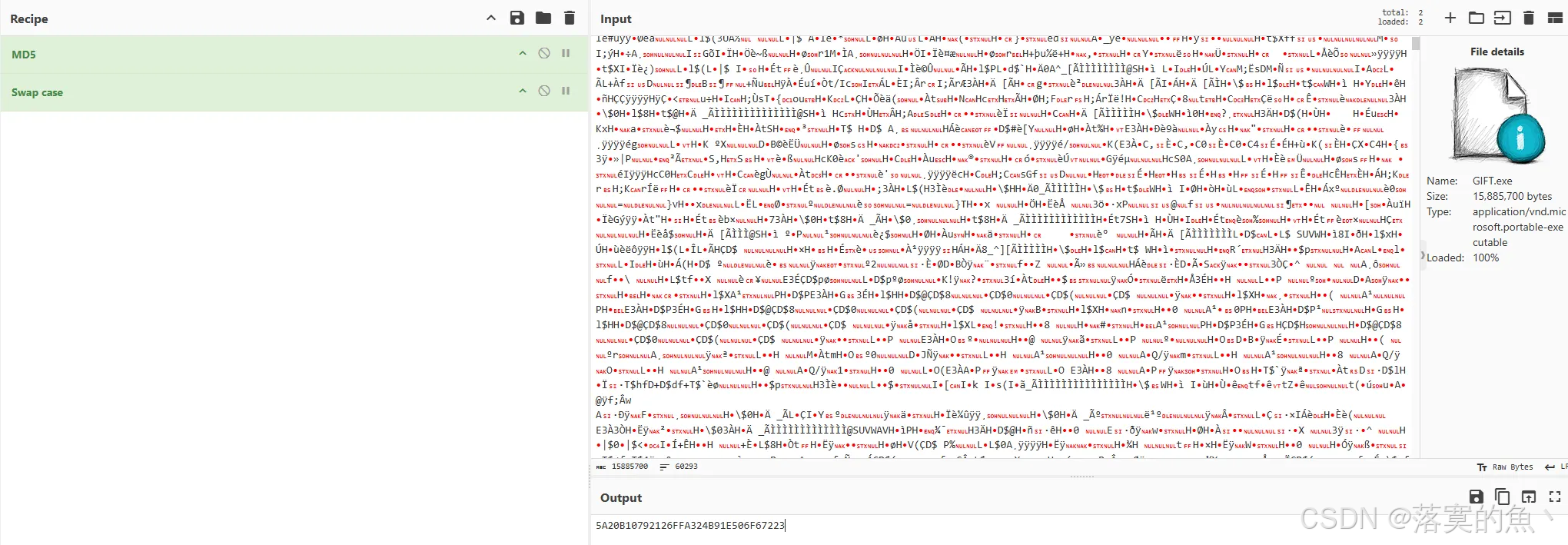
Task: Collapse the Swap case operation
Action: (x=523, y=91)
